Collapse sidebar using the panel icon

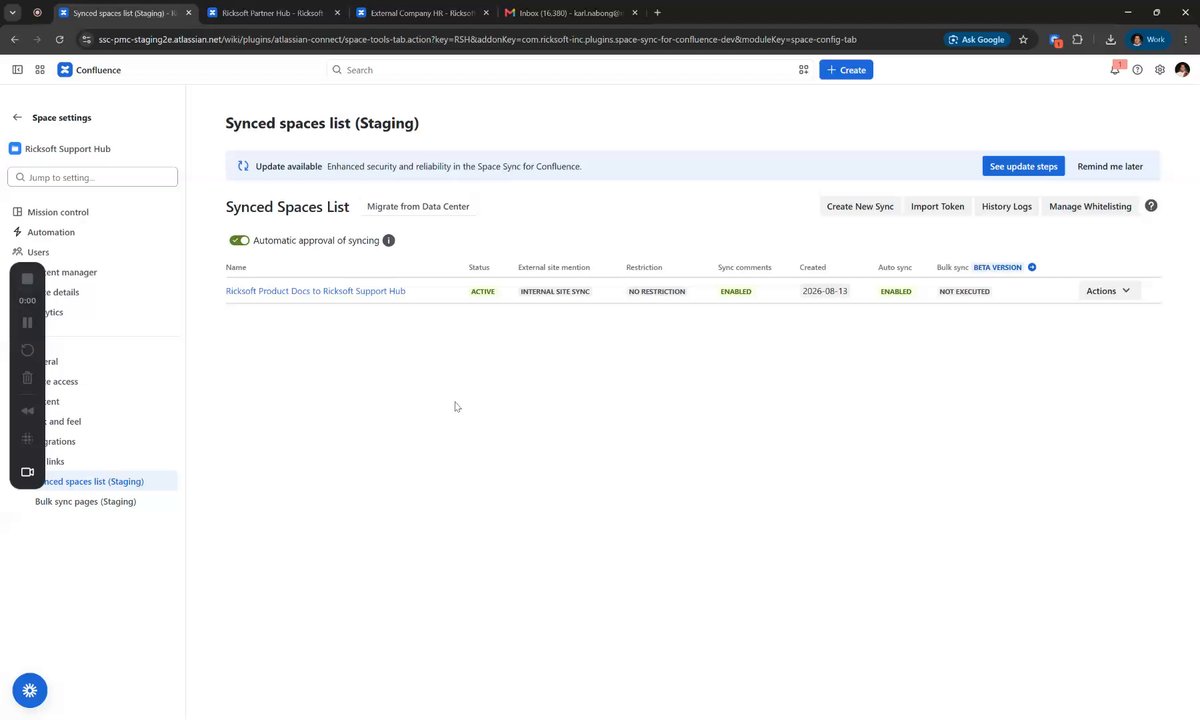[17, 70]
